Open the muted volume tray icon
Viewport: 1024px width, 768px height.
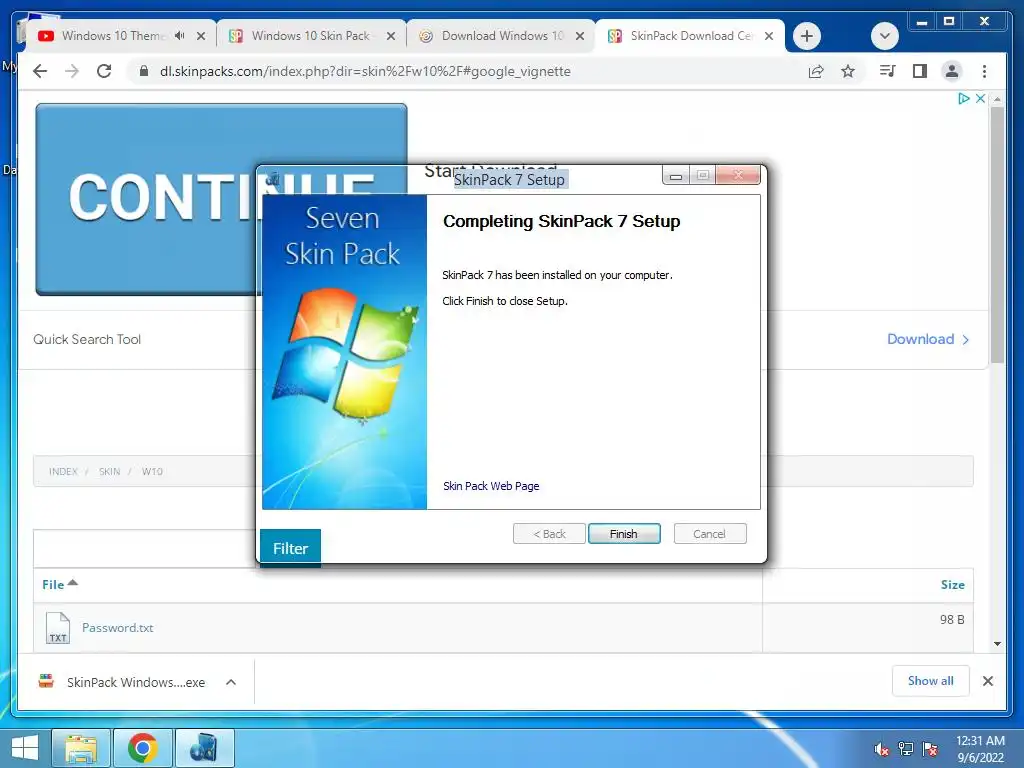click(x=882, y=749)
